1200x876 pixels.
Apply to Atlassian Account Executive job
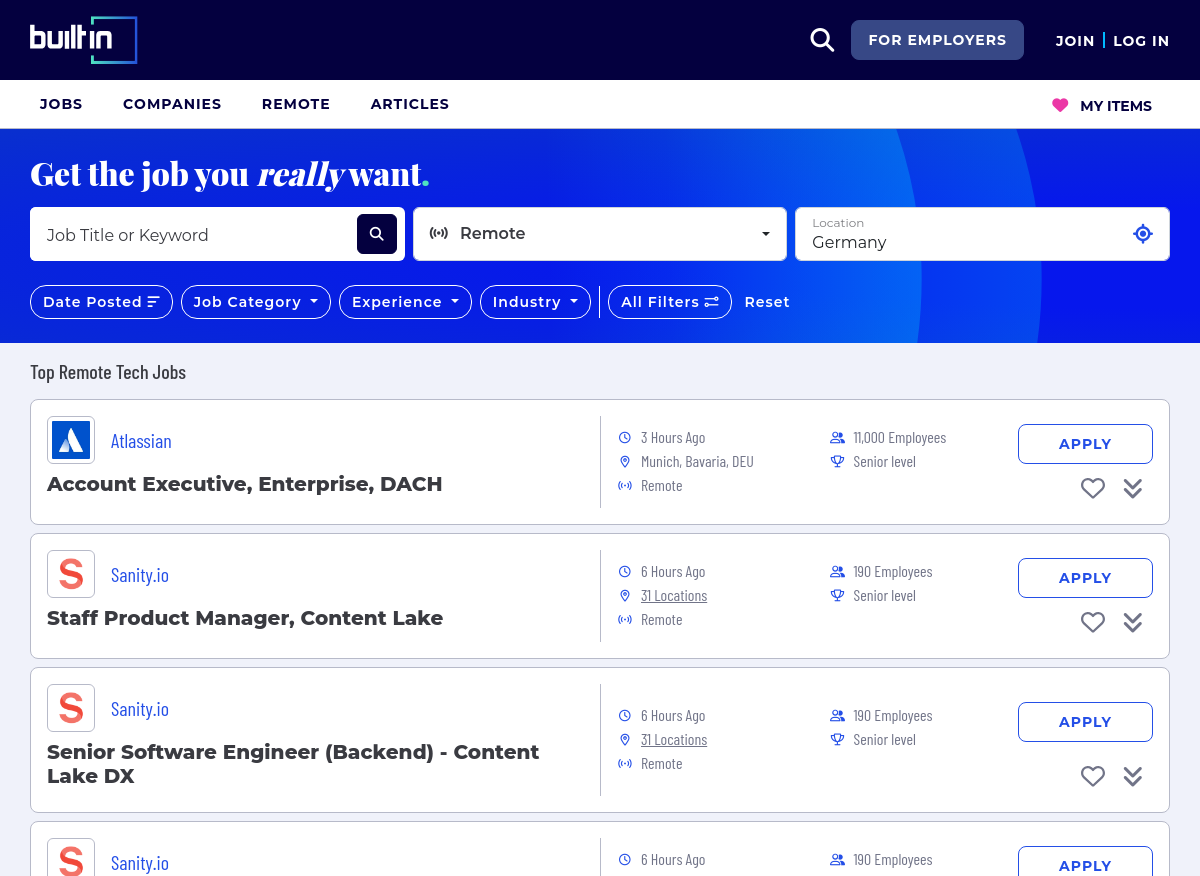1085,444
